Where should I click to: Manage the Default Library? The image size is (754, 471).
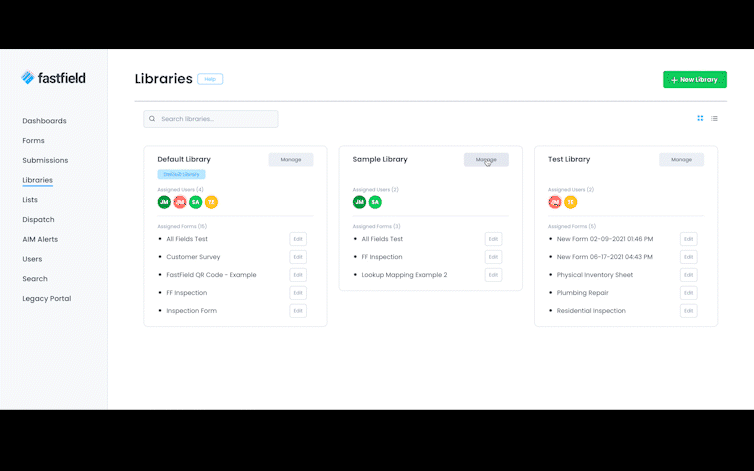click(291, 160)
